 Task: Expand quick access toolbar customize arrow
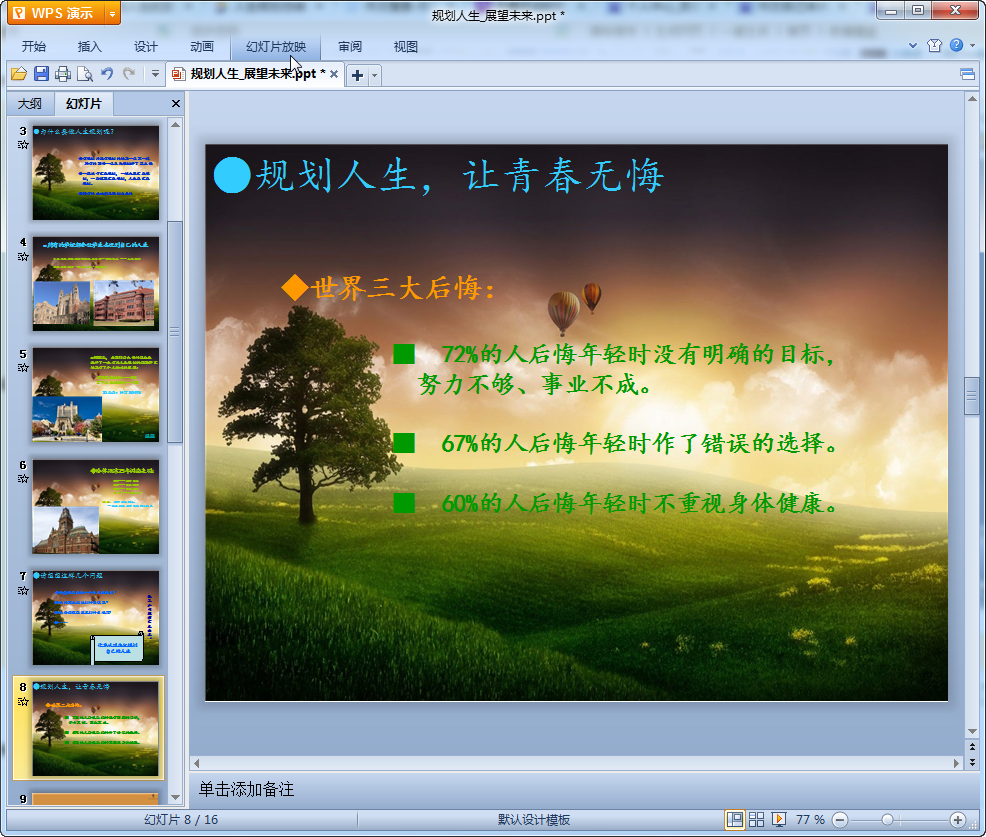pyautogui.click(x=155, y=74)
